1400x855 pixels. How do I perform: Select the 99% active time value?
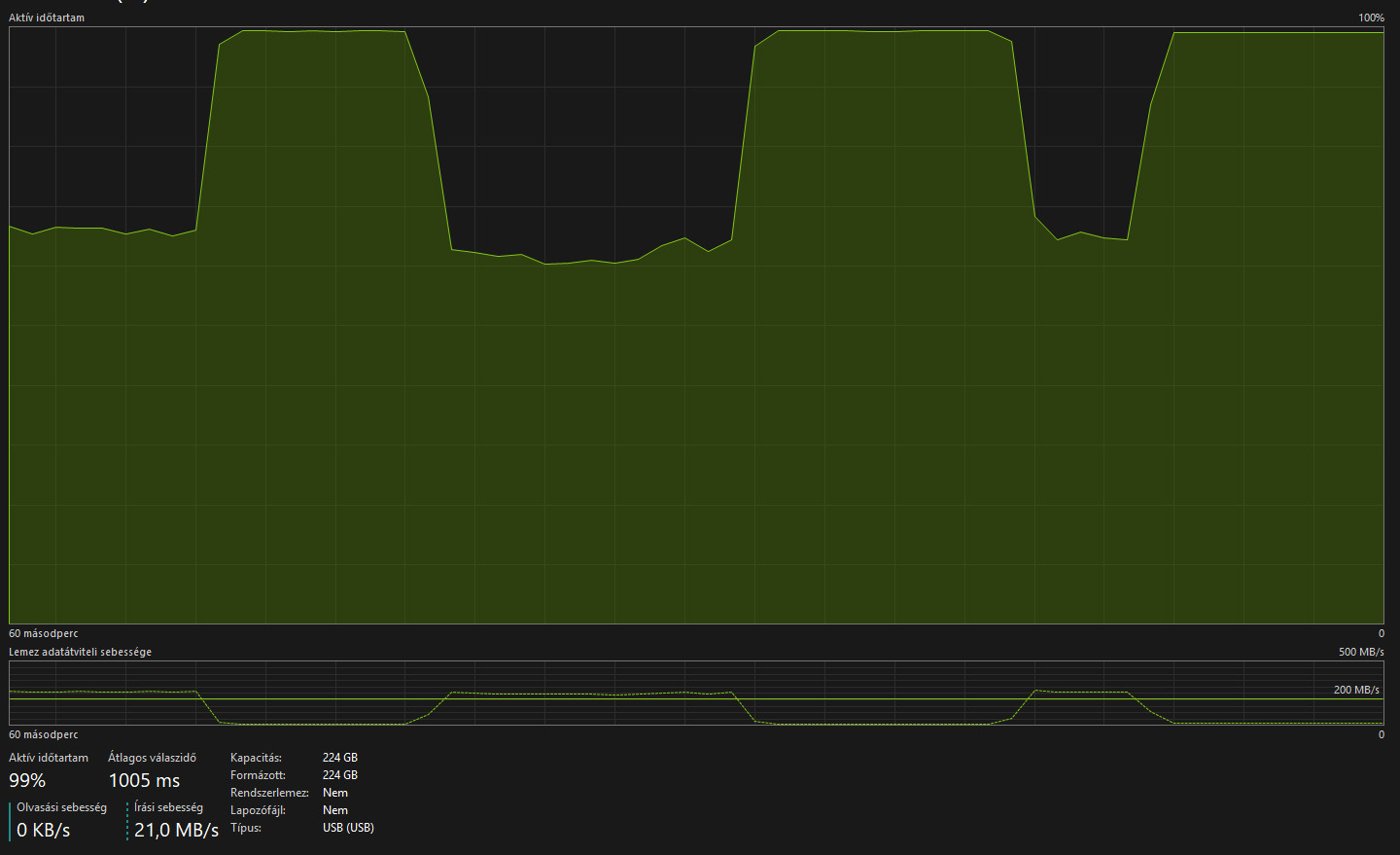(x=27, y=780)
